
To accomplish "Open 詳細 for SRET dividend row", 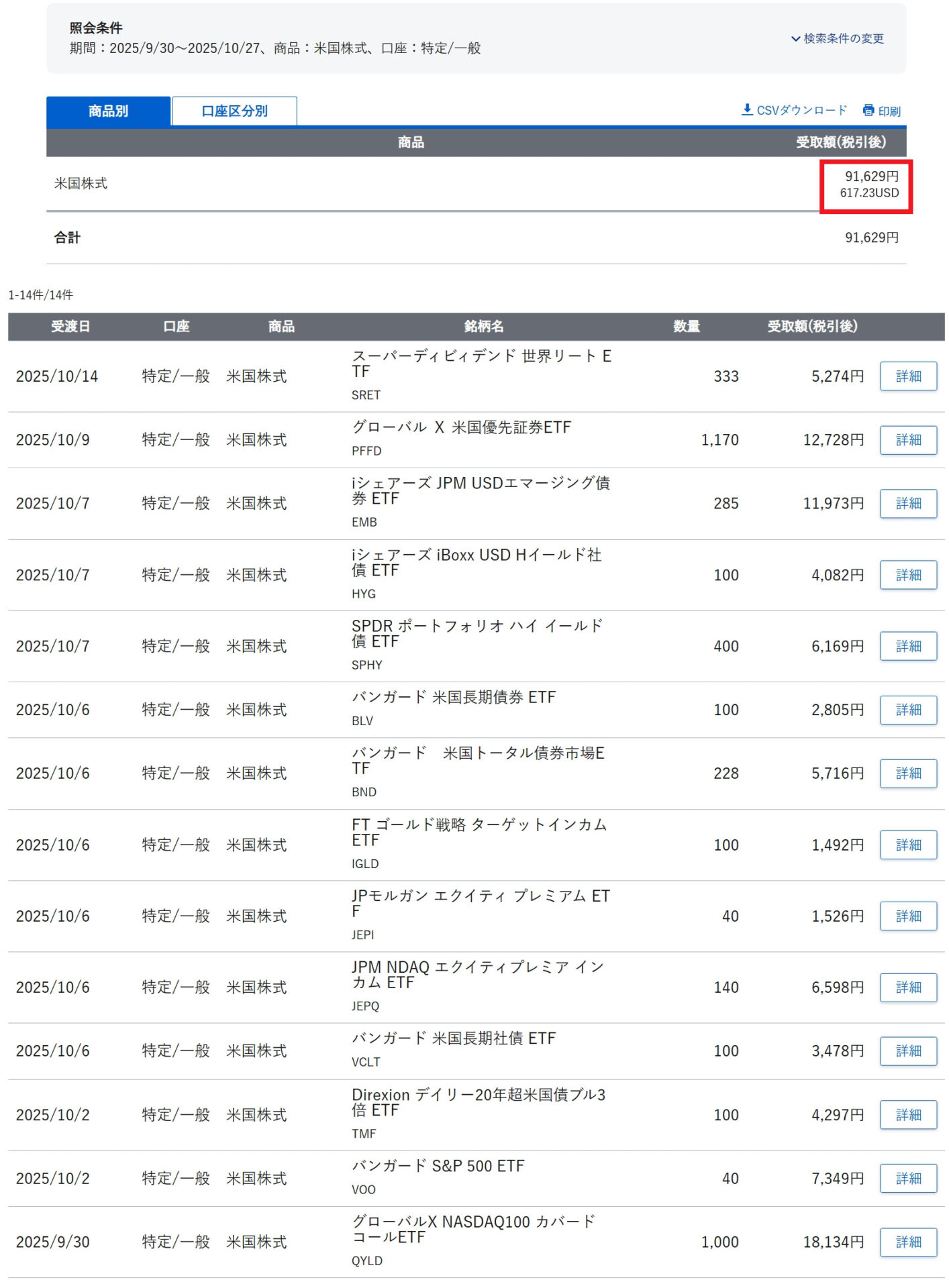I will click(x=907, y=376).
